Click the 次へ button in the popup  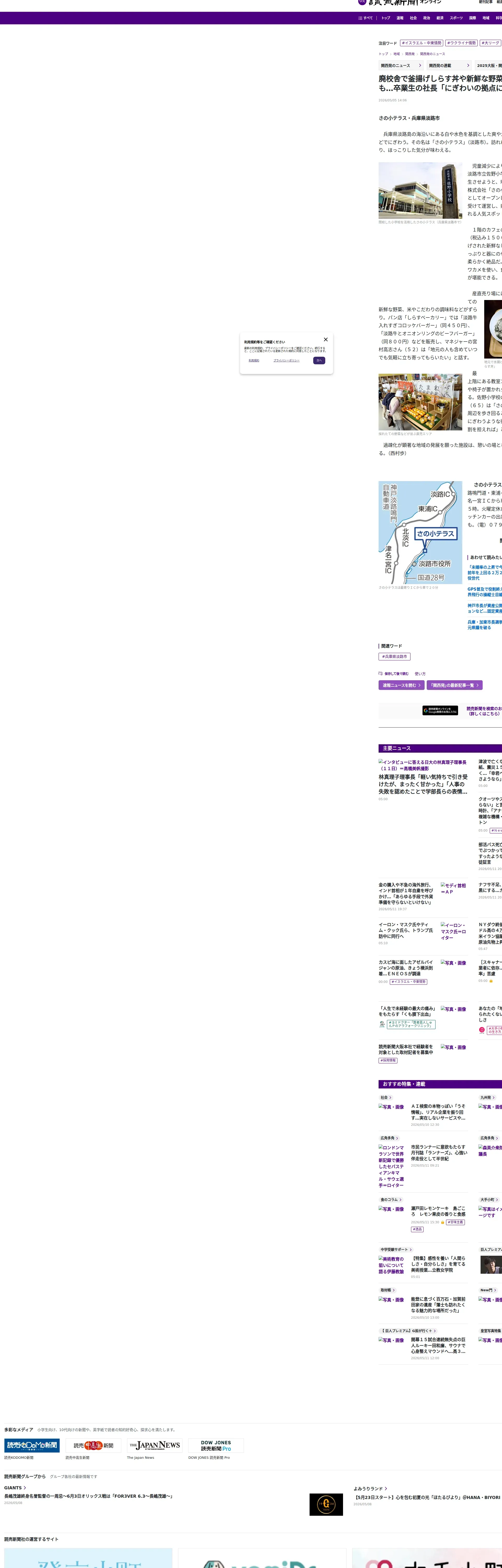coord(319,360)
